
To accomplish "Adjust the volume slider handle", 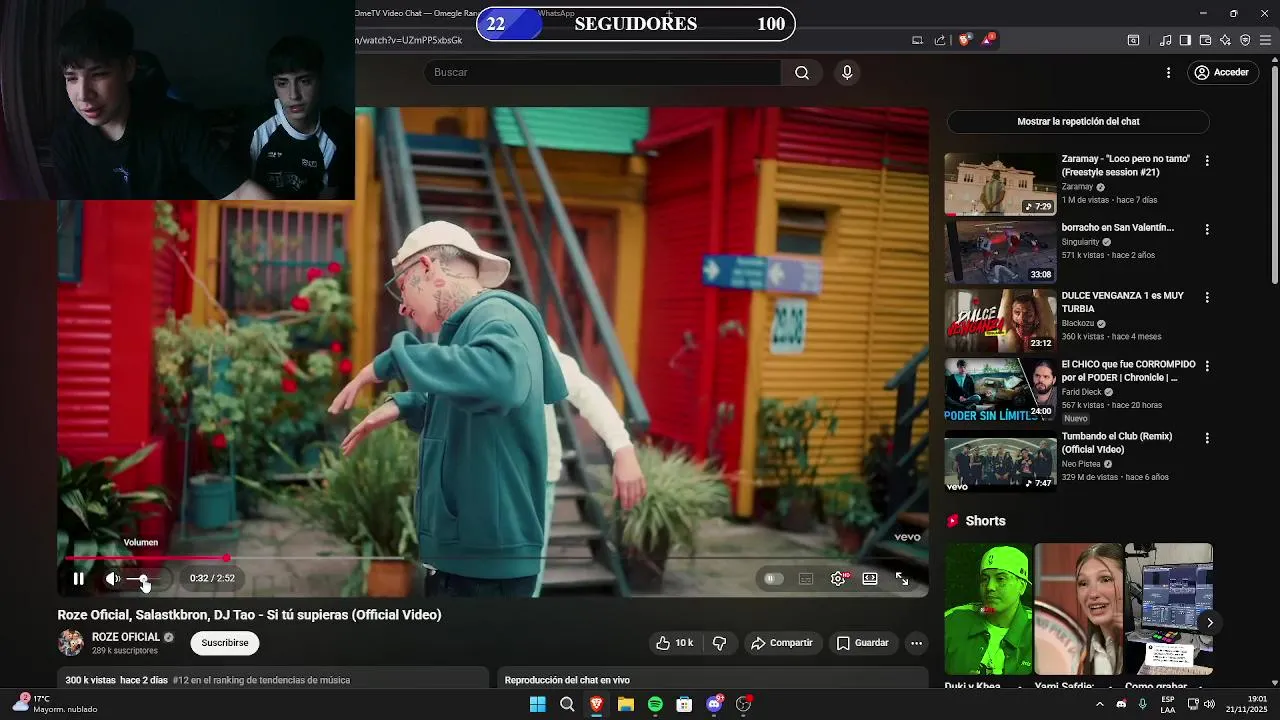I will coord(144,579).
